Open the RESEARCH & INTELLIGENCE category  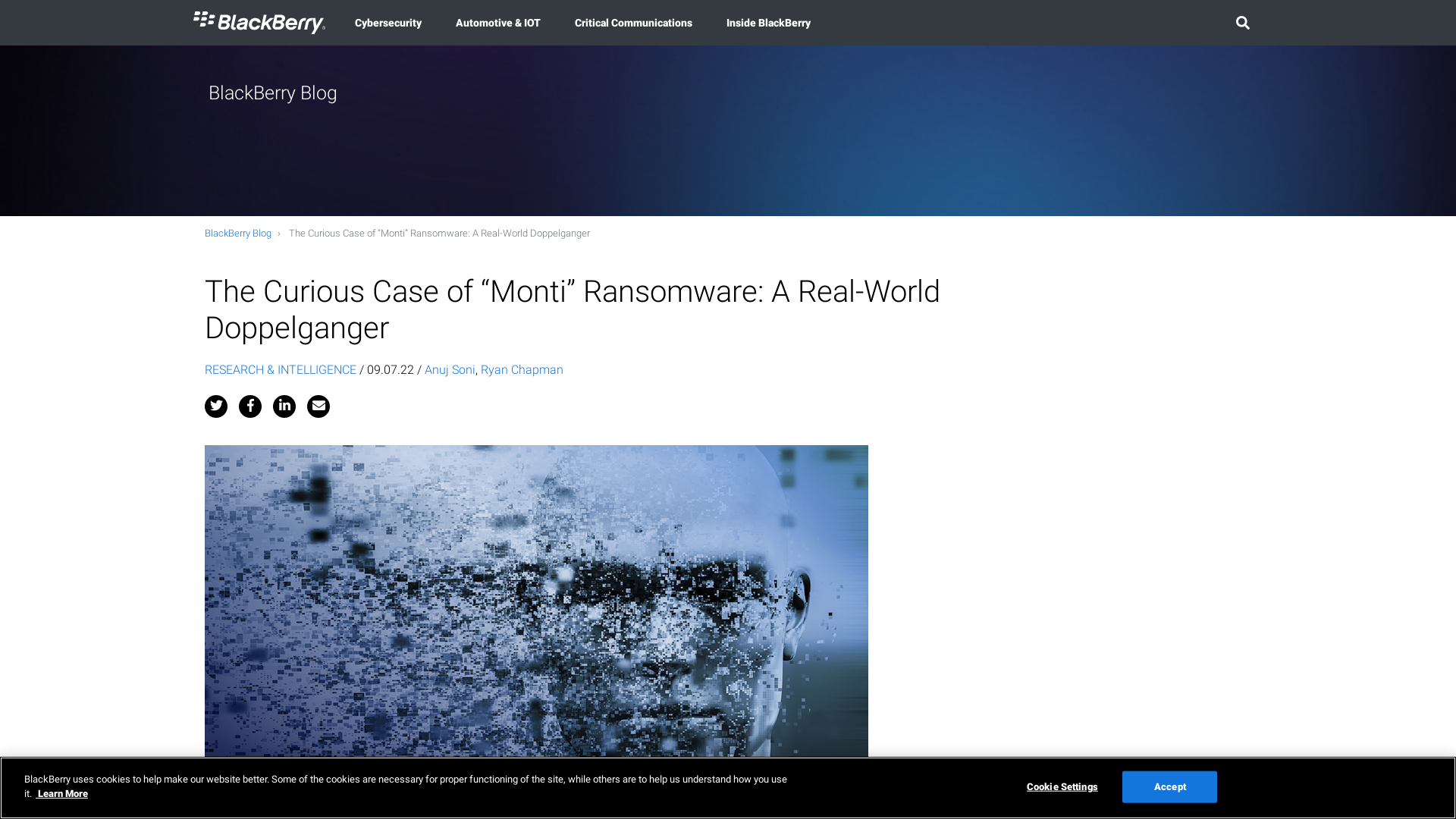tap(281, 369)
